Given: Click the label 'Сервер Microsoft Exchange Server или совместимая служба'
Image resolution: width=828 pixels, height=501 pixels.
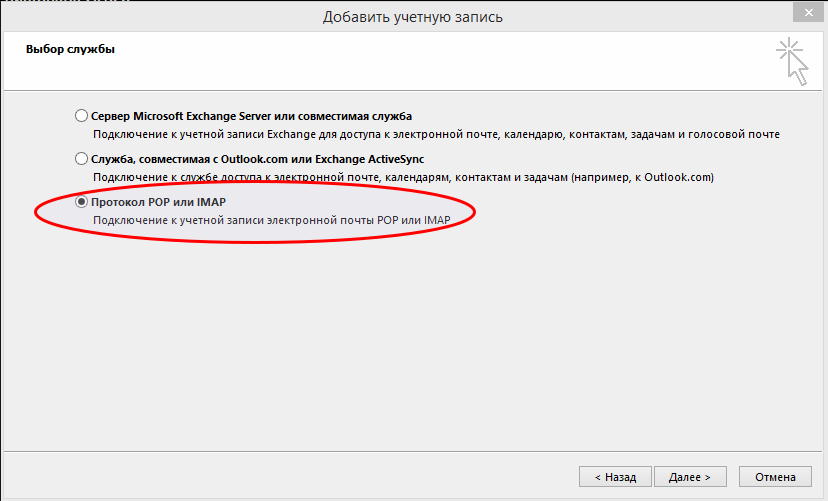Looking at the screenshot, I should pyautogui.click(x=251, y=115).
